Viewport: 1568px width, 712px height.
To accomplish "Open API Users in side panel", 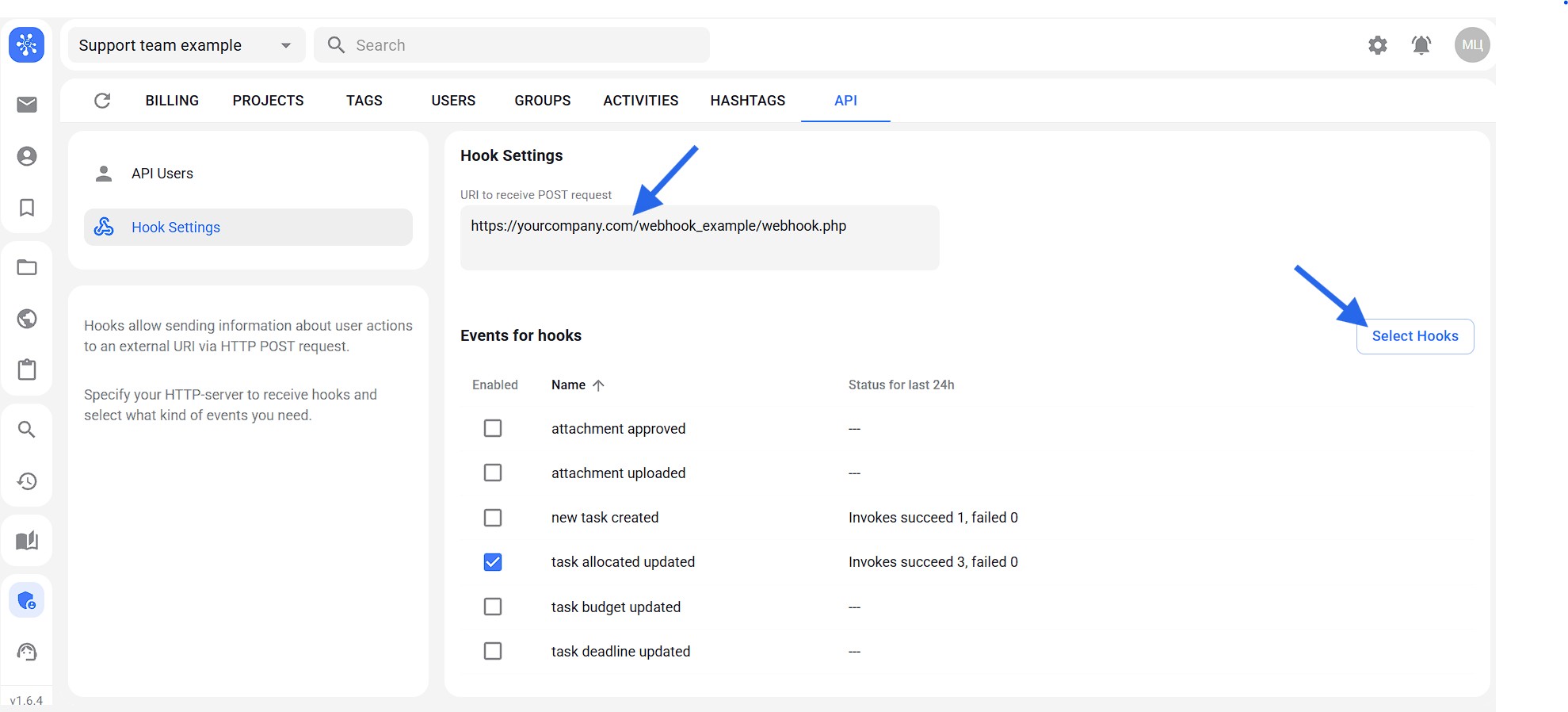I will point(162,174).
